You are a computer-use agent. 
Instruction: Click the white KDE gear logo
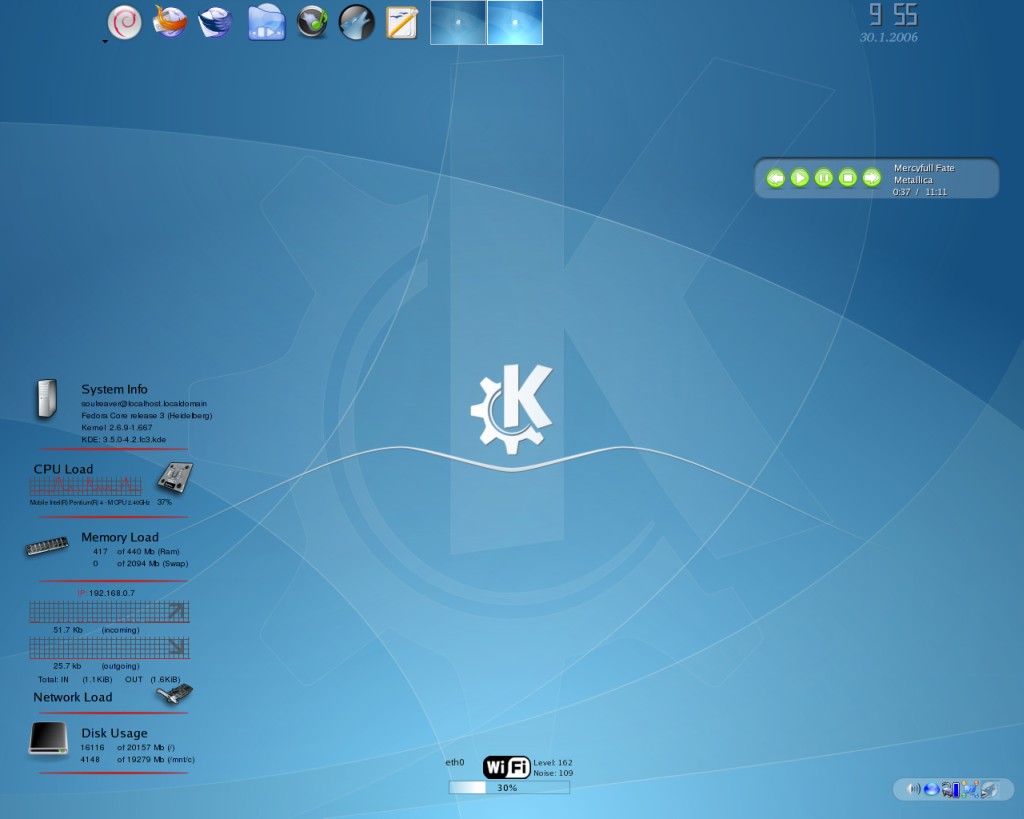(512, 408)
